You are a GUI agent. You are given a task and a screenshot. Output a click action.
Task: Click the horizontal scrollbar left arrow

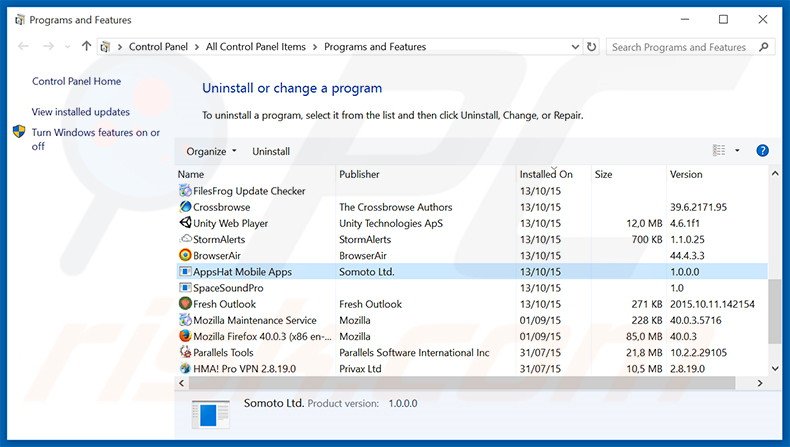point(181,383)
